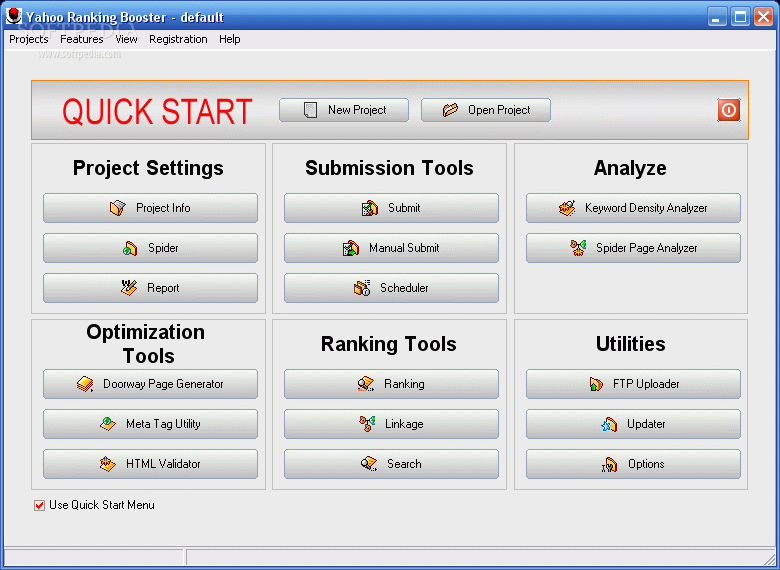
Task: Click the New Project document icon
Action: (x=310, y=110)
